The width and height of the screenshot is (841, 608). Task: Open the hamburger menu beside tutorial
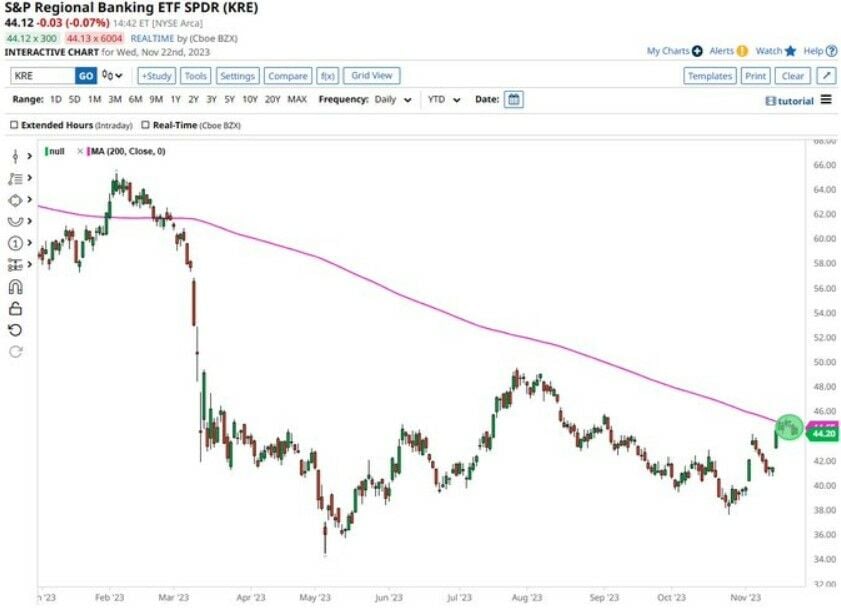tap(826, 100)
